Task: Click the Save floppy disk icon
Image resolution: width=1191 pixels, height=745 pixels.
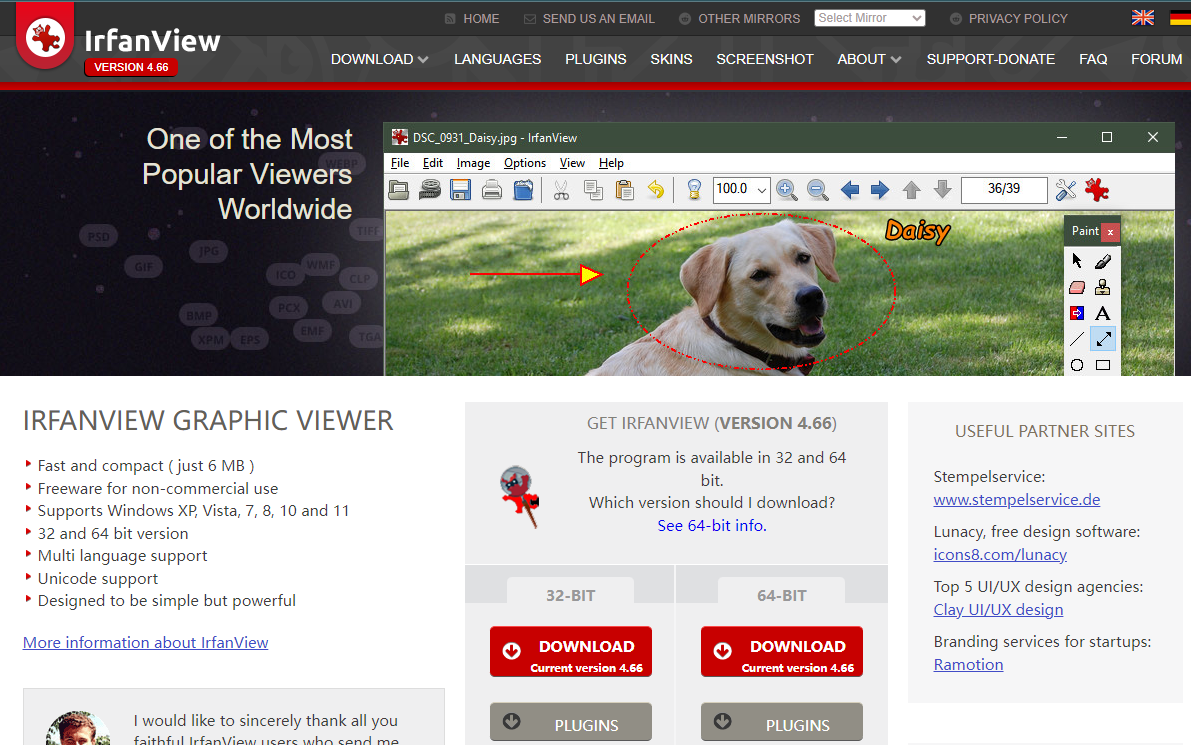Action: pos(460,190)
